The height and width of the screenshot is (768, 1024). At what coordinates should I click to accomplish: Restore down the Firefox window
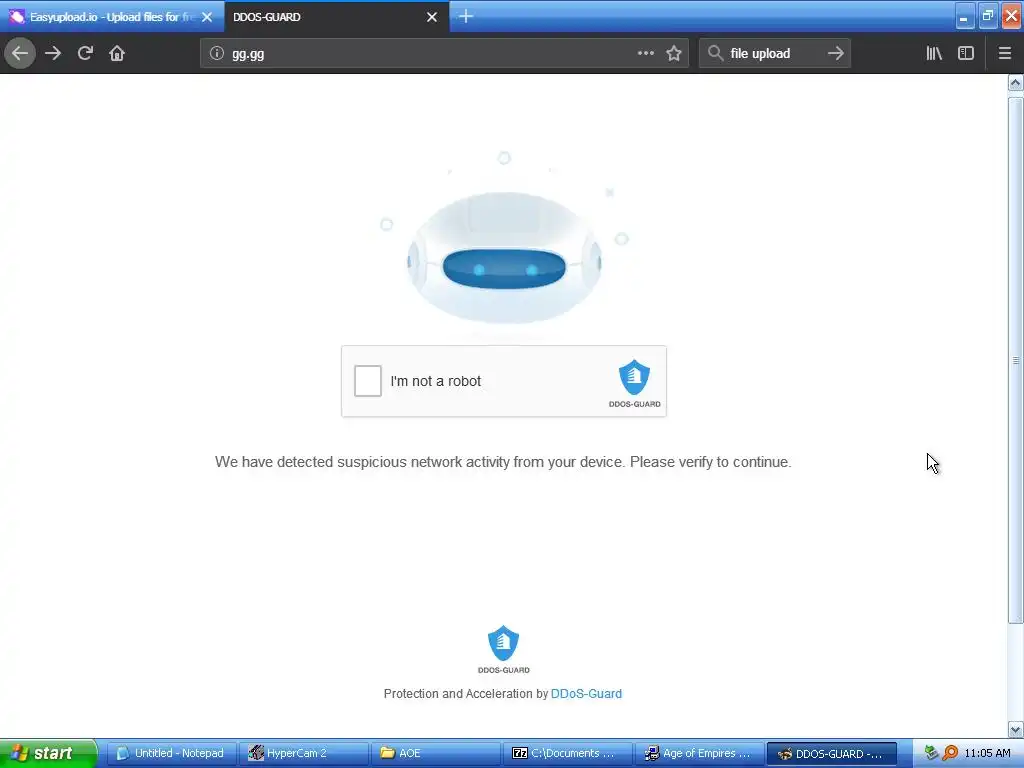[x=987, y=17]
